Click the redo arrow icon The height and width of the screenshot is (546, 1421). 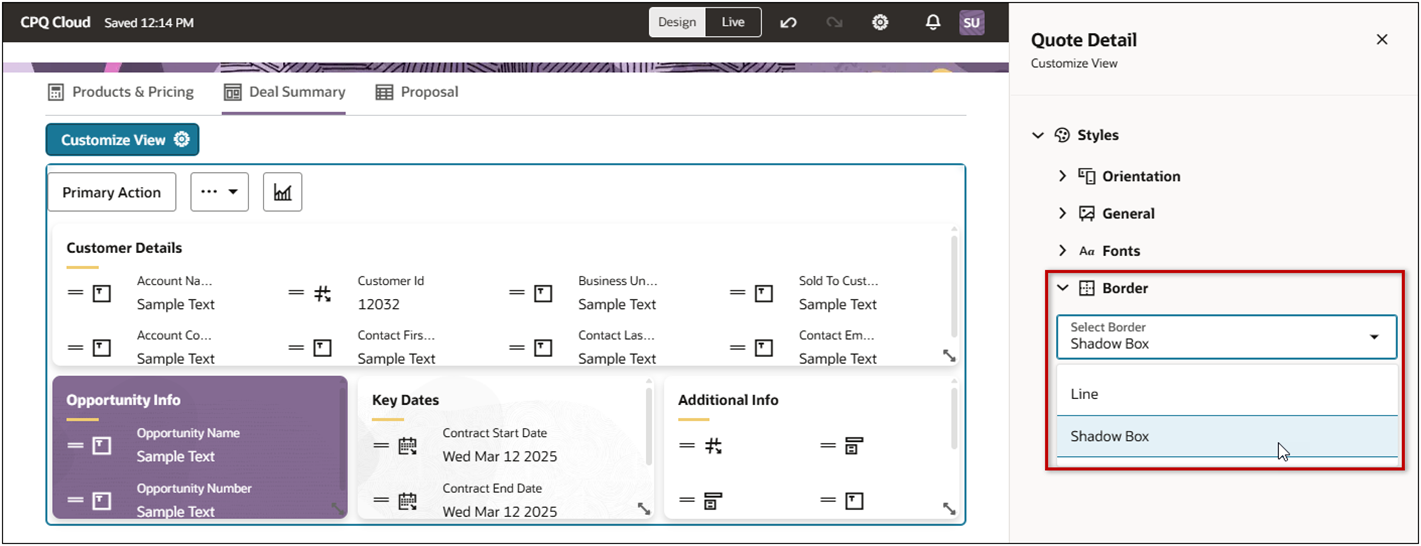click(834, 22)
